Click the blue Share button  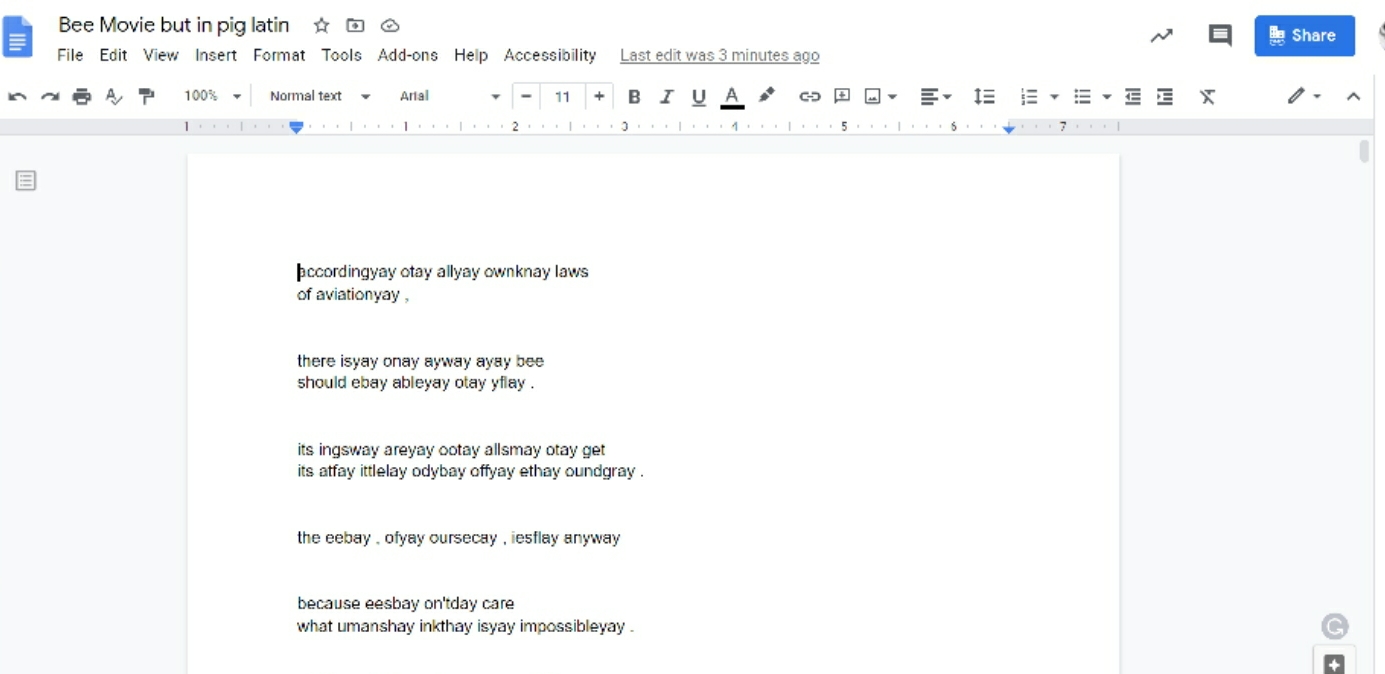coord(1304,36)
